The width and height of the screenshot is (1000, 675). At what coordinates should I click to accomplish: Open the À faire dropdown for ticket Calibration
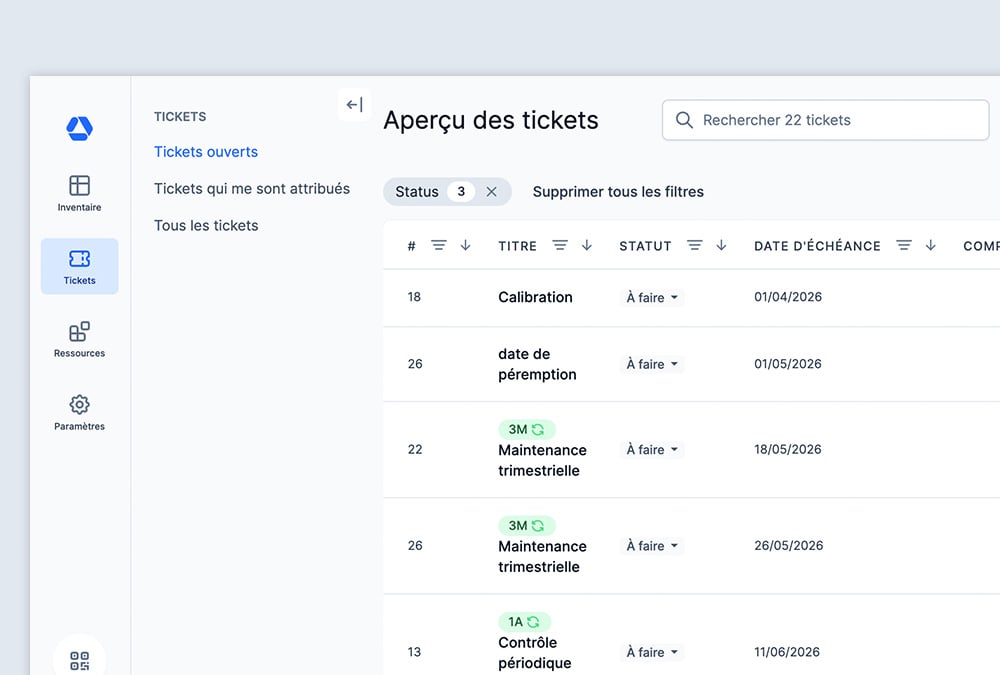(651, 297)
